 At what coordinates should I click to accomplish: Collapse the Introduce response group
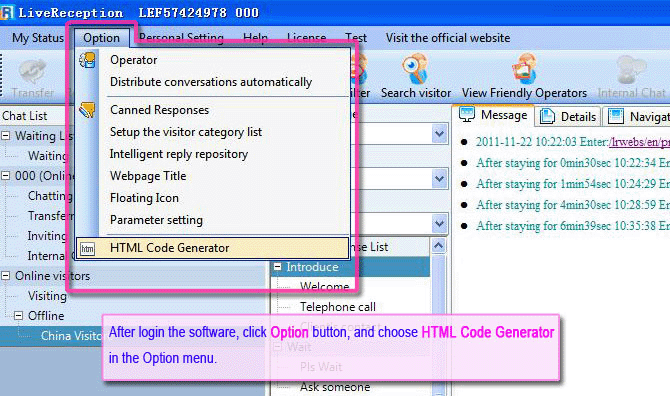(278, 267)
